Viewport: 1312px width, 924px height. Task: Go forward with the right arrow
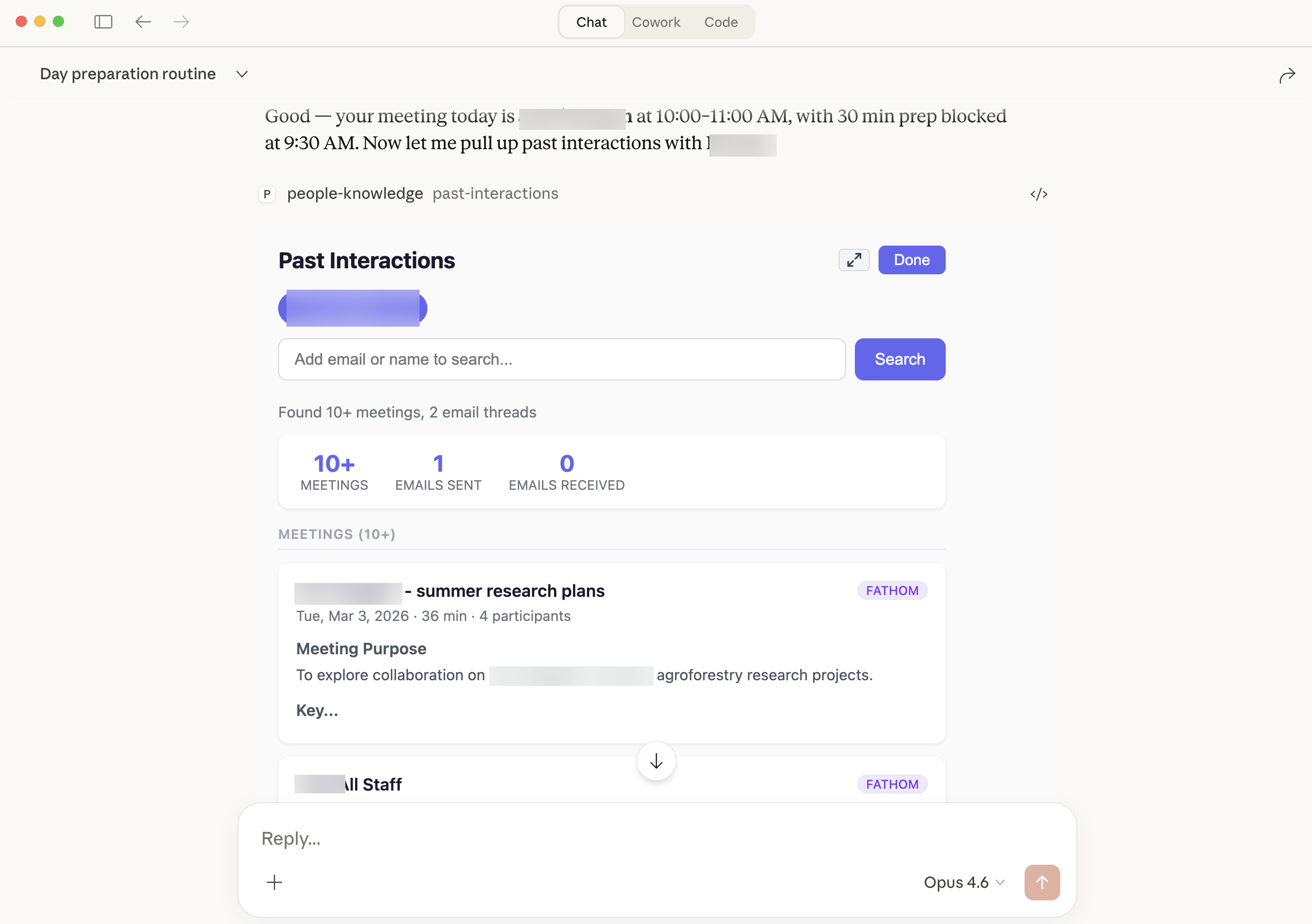(181, 22)
